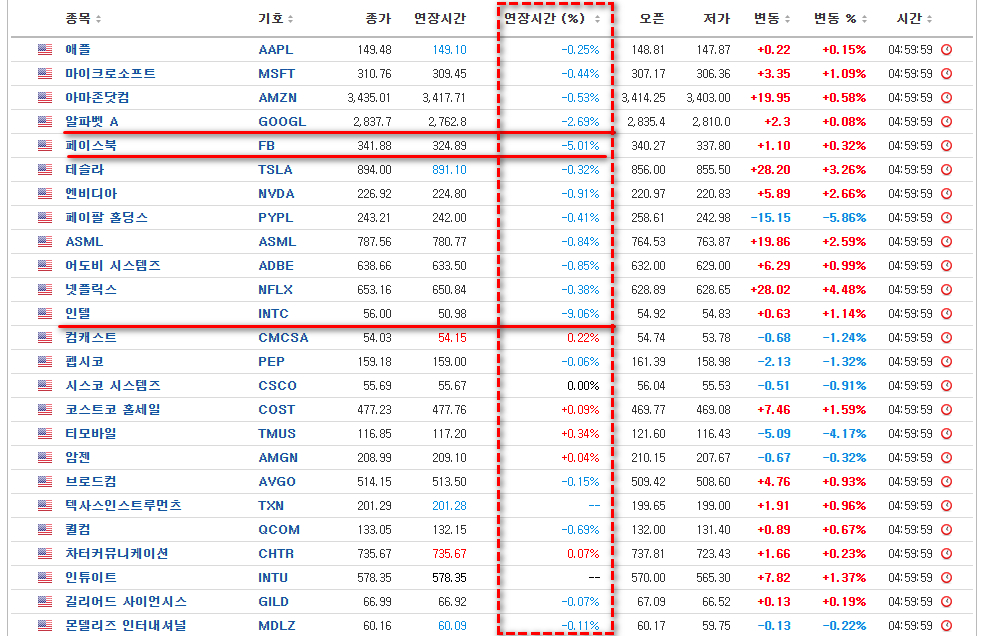Click the US flag icon beside 펩시코

point(45,361)
